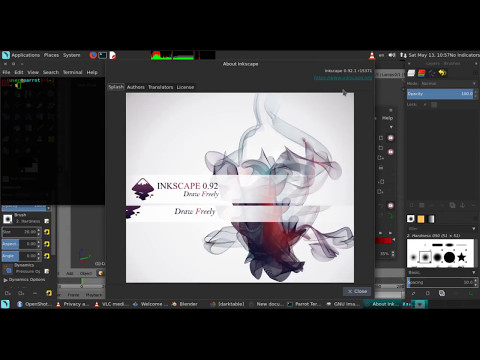
Task: Switch to Parrot Terminal taskbar item
Action: [x=304, y=304]
